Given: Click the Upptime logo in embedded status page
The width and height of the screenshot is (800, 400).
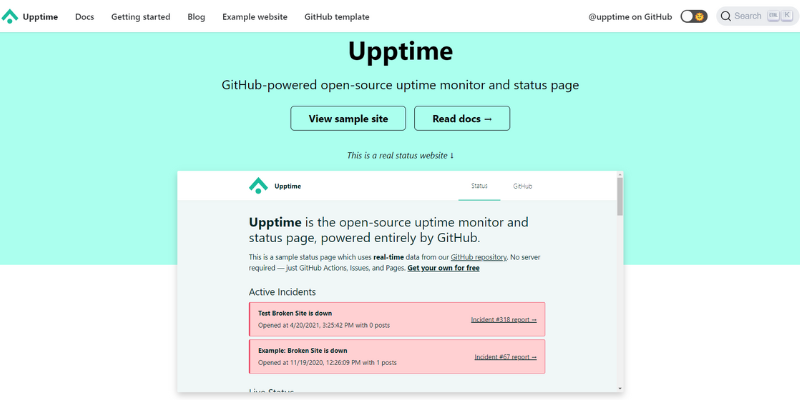Looking at the screenshot, I should click(x=258, y=186).
